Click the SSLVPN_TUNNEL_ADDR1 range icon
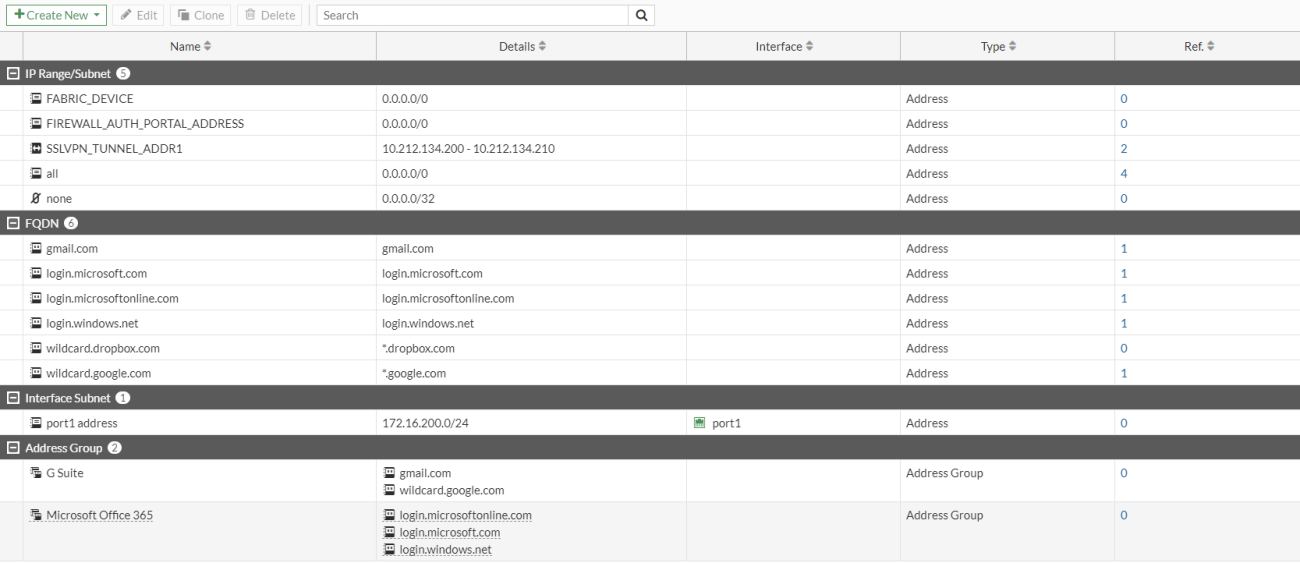Screen dimensions: 1300x563 (37, 149)
